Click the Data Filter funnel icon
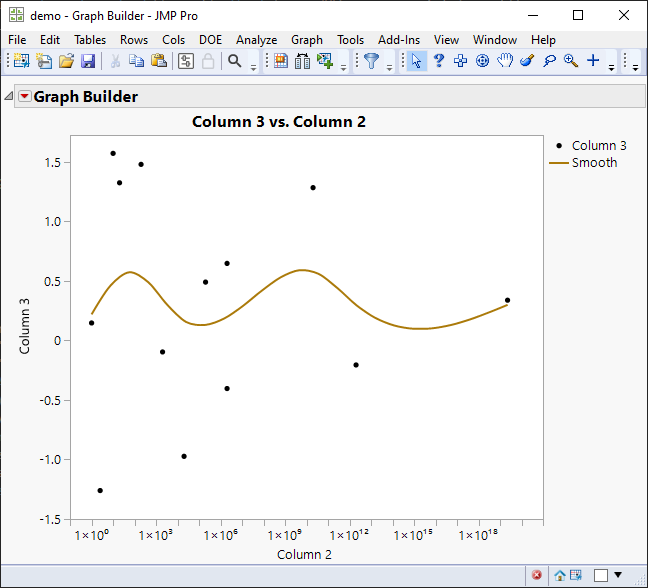648x588 pixels. click(x=372, y=61)
